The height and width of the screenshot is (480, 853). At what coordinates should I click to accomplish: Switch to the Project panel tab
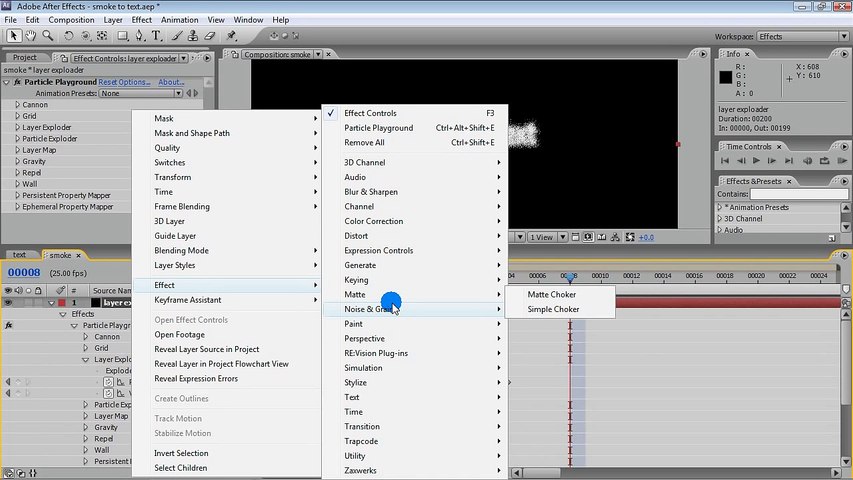(x=25, y=58)
